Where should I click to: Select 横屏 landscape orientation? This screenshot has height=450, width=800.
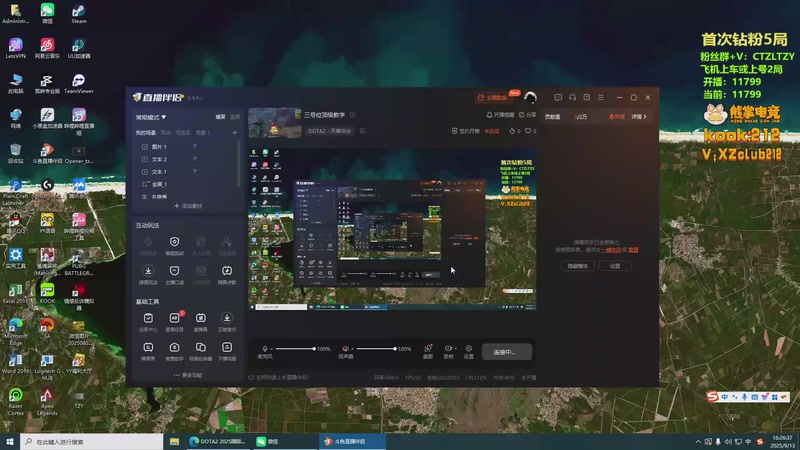[x=220, y=117]
